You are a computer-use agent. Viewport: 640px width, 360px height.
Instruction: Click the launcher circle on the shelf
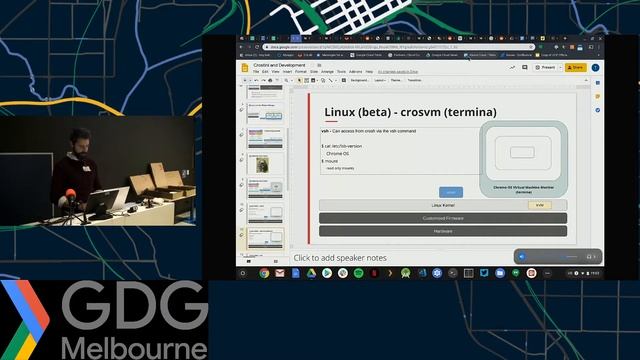pos(243,273)
